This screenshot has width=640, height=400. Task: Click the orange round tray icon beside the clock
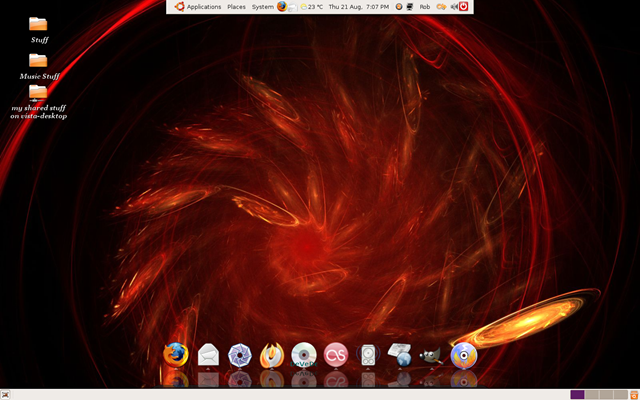click(399, 7)
